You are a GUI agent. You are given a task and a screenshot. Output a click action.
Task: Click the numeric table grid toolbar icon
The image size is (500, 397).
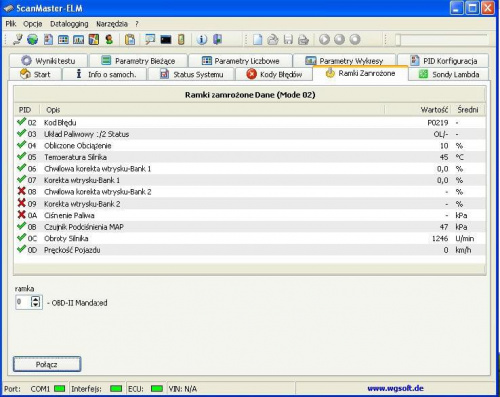point(63,39)
